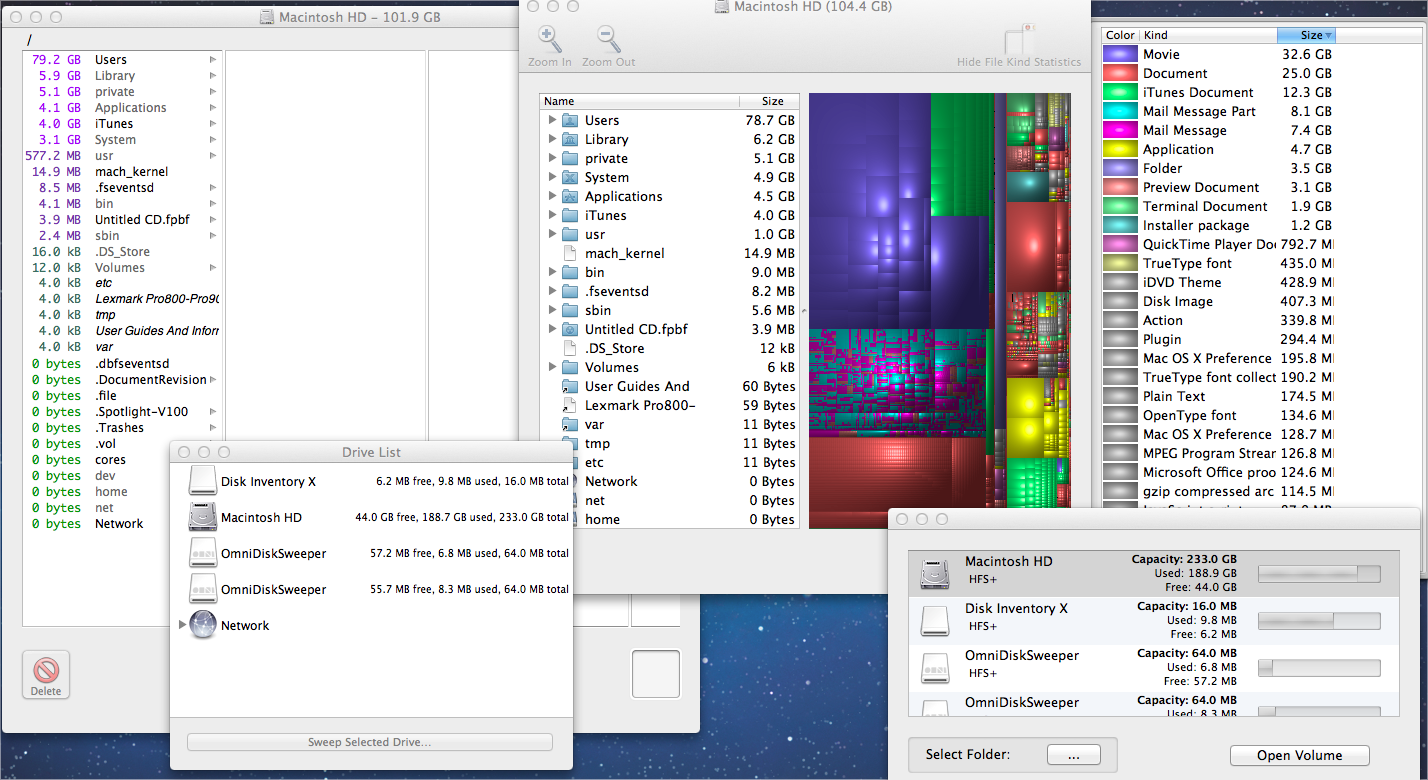
Task: Click Lexmark Pro800- alias icon in tree
Action: [570, 405]
